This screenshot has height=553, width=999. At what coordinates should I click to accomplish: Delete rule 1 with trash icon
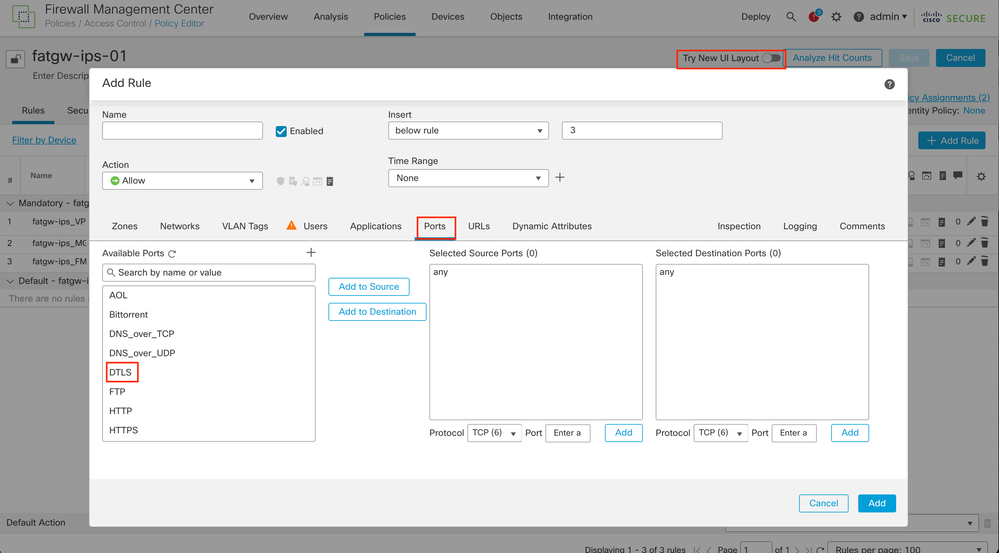[984, 222]
